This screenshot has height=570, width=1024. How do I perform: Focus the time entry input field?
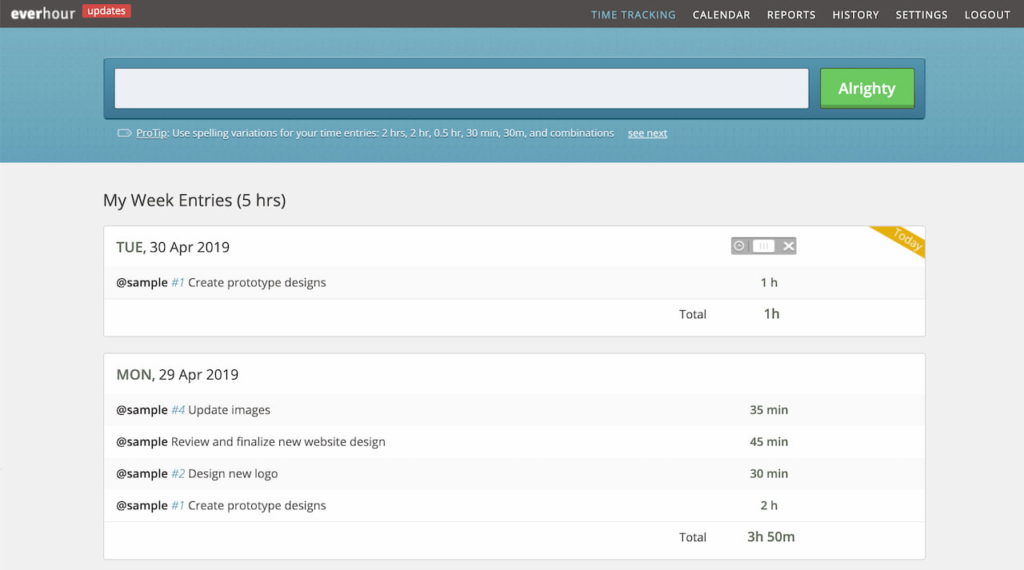pyautogui.click(x=461, y=88)
